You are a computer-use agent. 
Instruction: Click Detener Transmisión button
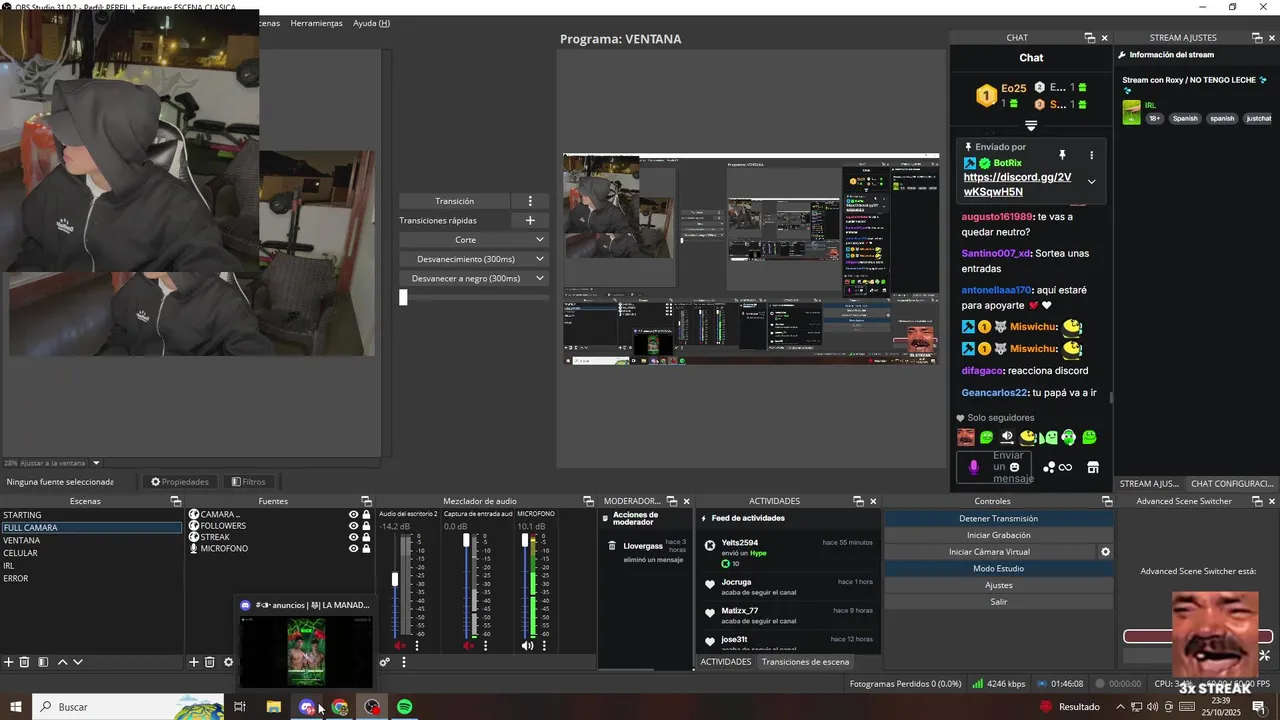pyautogui.click(x=998, y=519)
